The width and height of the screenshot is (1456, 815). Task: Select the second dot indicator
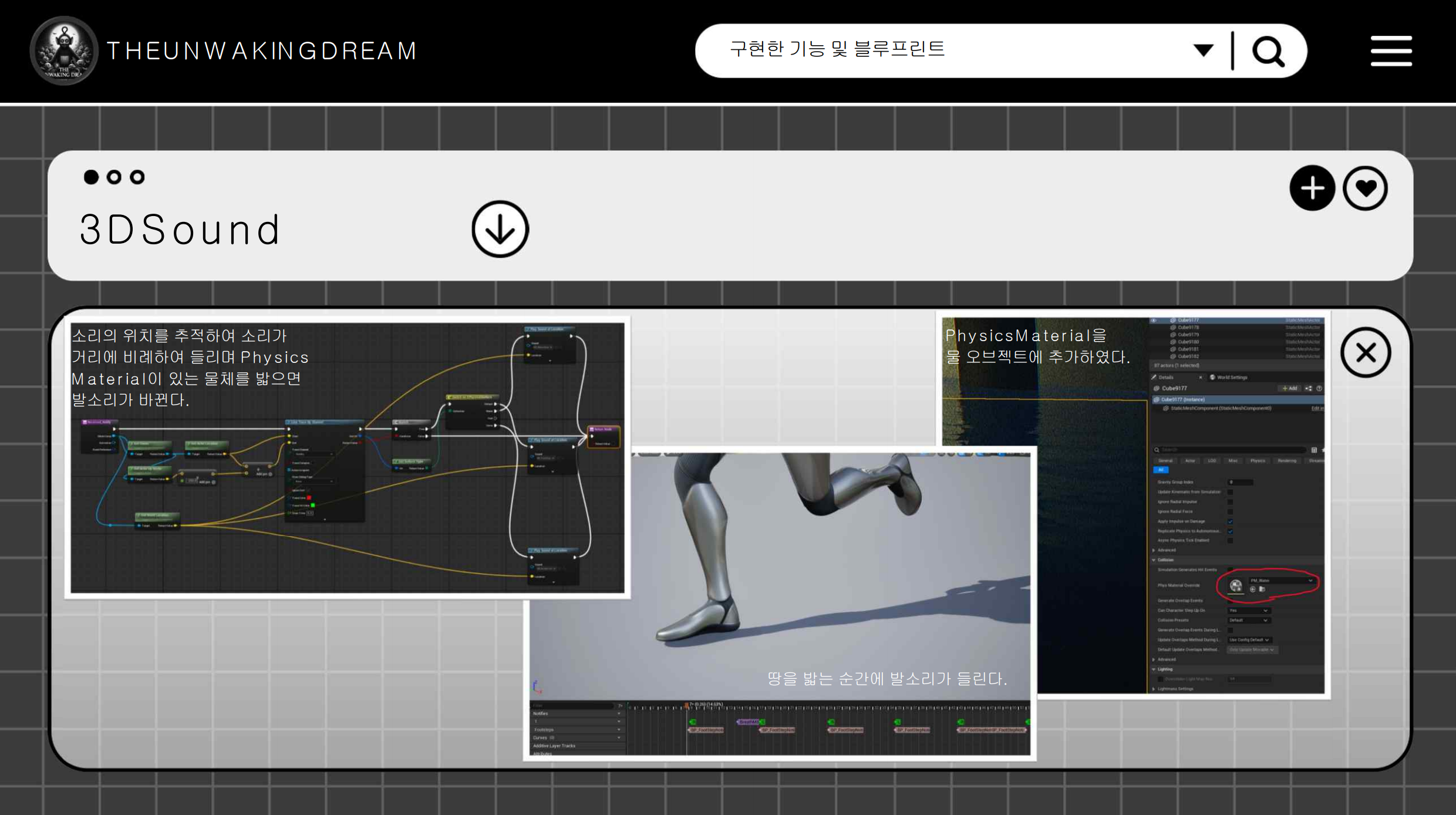coord(114,177)
